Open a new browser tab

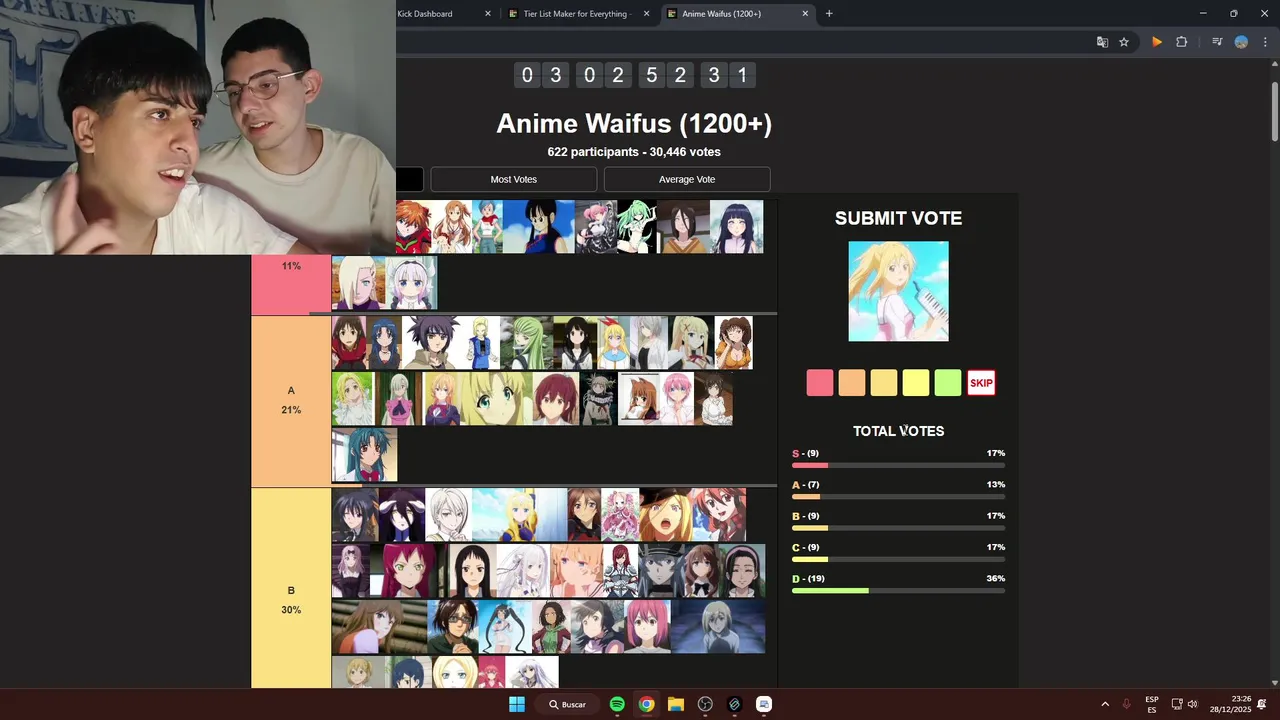(829, 14)
